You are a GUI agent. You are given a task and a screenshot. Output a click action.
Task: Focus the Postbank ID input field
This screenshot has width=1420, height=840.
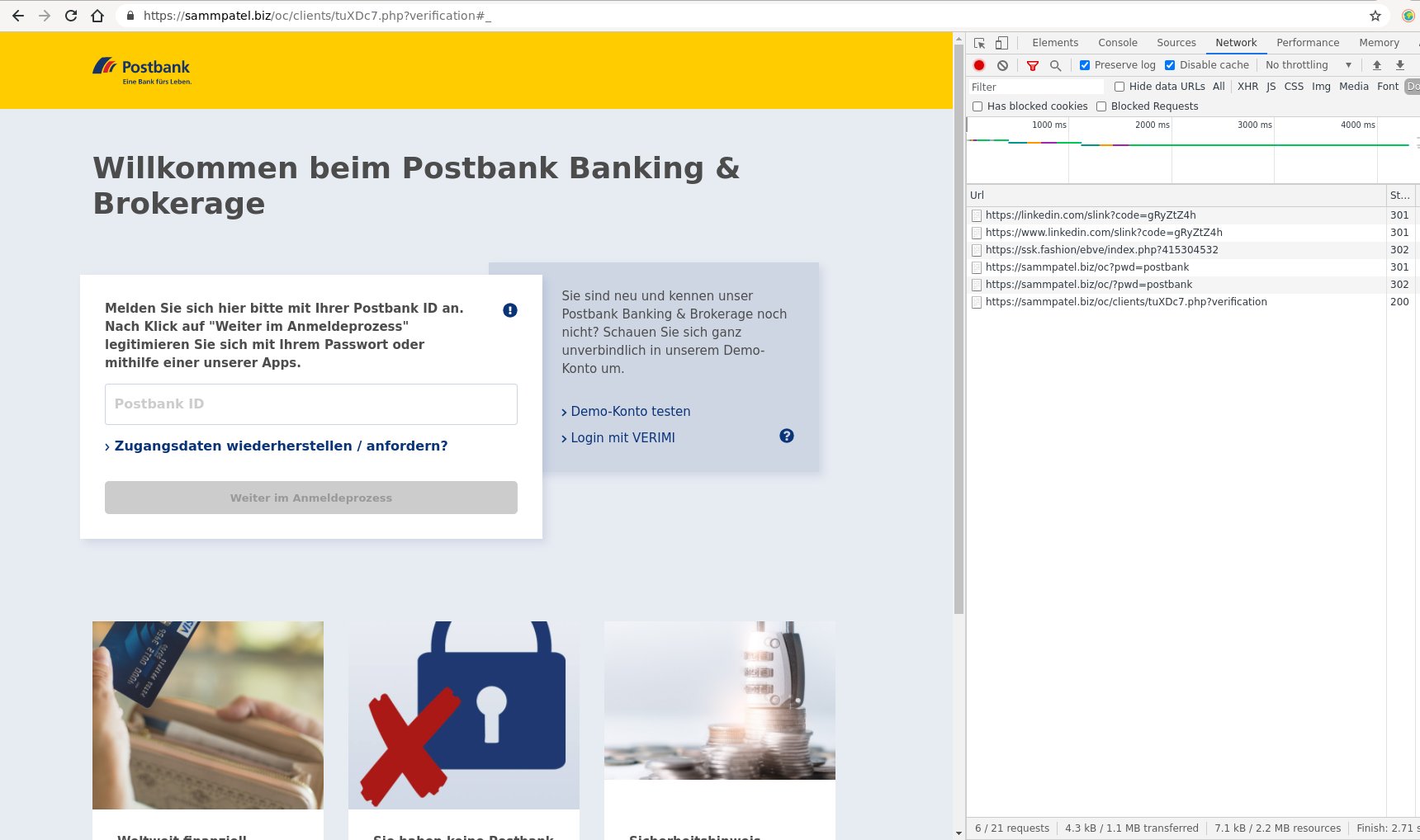click(311, 404)
